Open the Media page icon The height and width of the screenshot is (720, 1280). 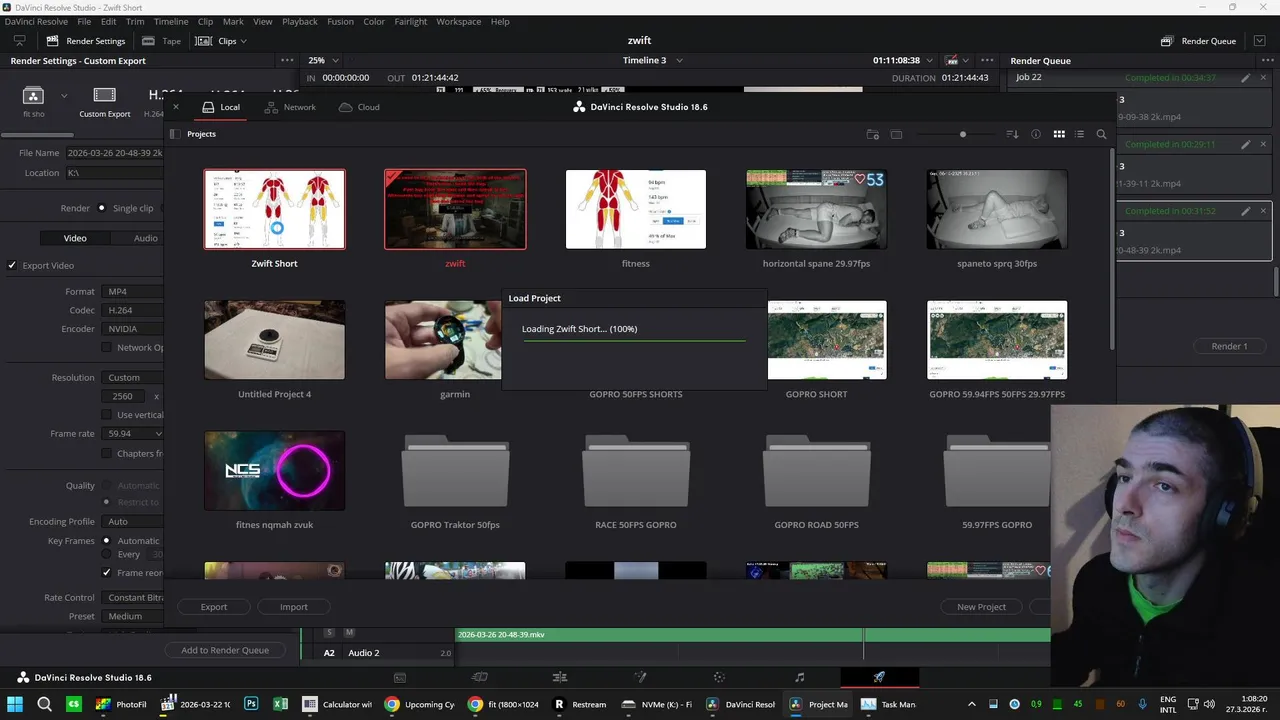click(400, 677)
